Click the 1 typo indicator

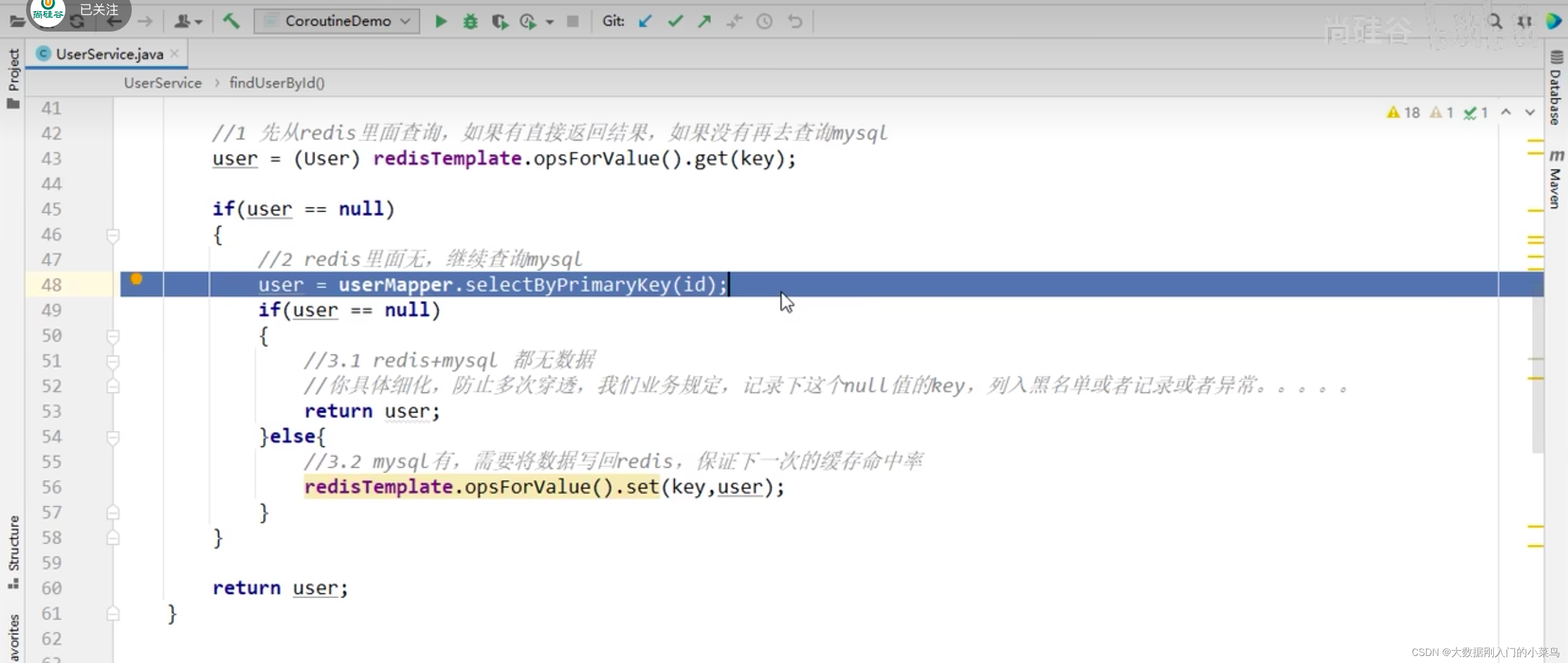[x=1476, y=113]
